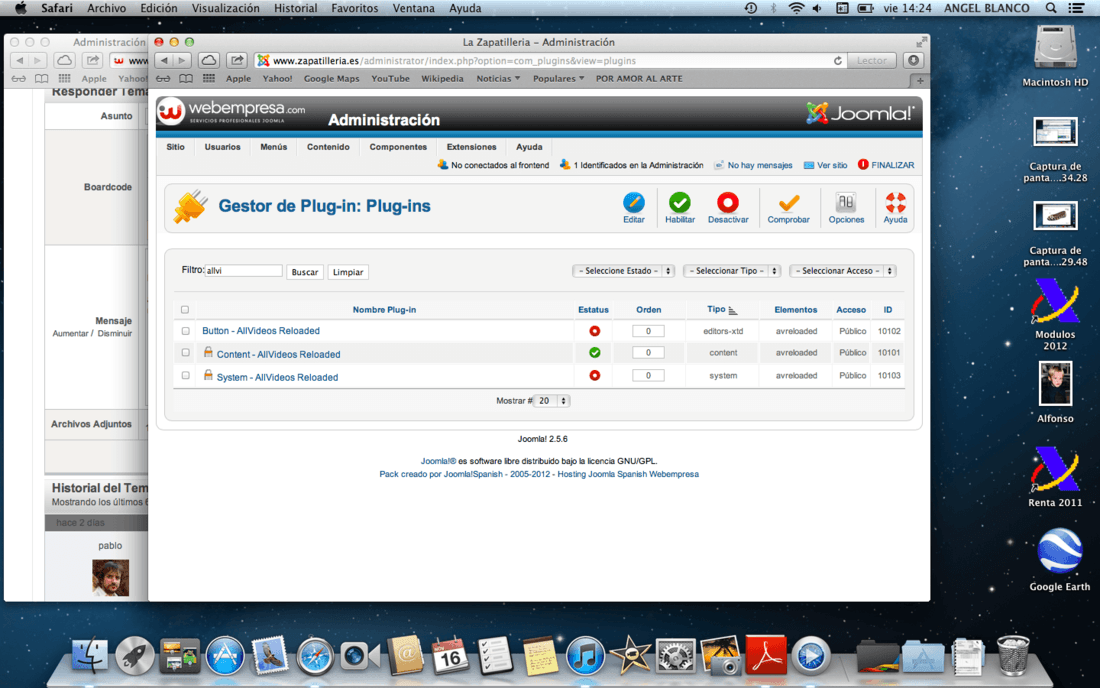Image resolution: width=1100 pixels, height=688 pixels.
Task: Open the Historial menu in macOS menu bar
Action: pos(295,8)
